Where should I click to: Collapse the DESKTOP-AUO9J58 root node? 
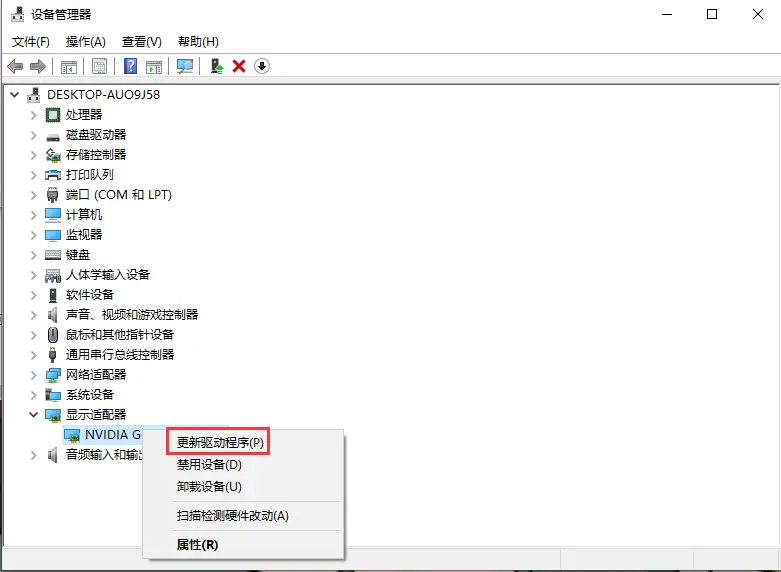coord(15,95)
